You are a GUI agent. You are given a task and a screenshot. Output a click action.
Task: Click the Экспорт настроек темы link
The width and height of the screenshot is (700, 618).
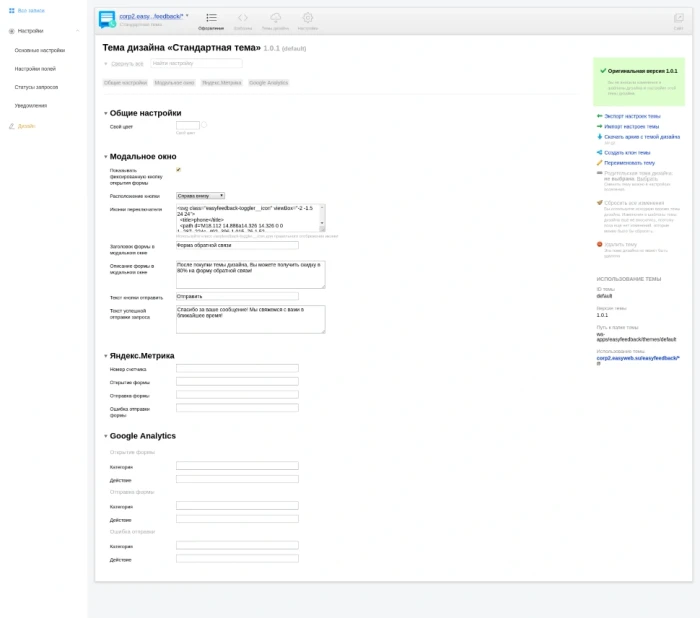(x=632, y=116)
